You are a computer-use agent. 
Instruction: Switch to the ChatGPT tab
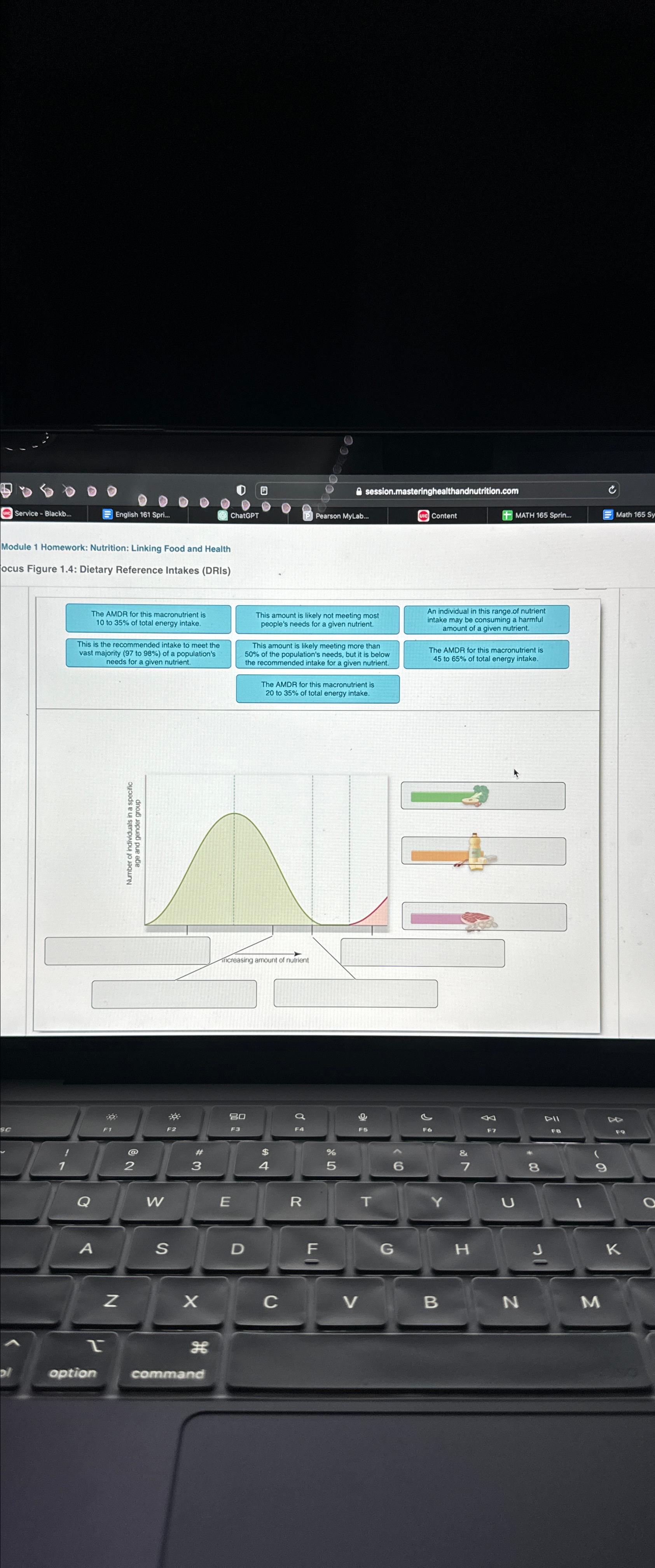(x=238, y=515)
